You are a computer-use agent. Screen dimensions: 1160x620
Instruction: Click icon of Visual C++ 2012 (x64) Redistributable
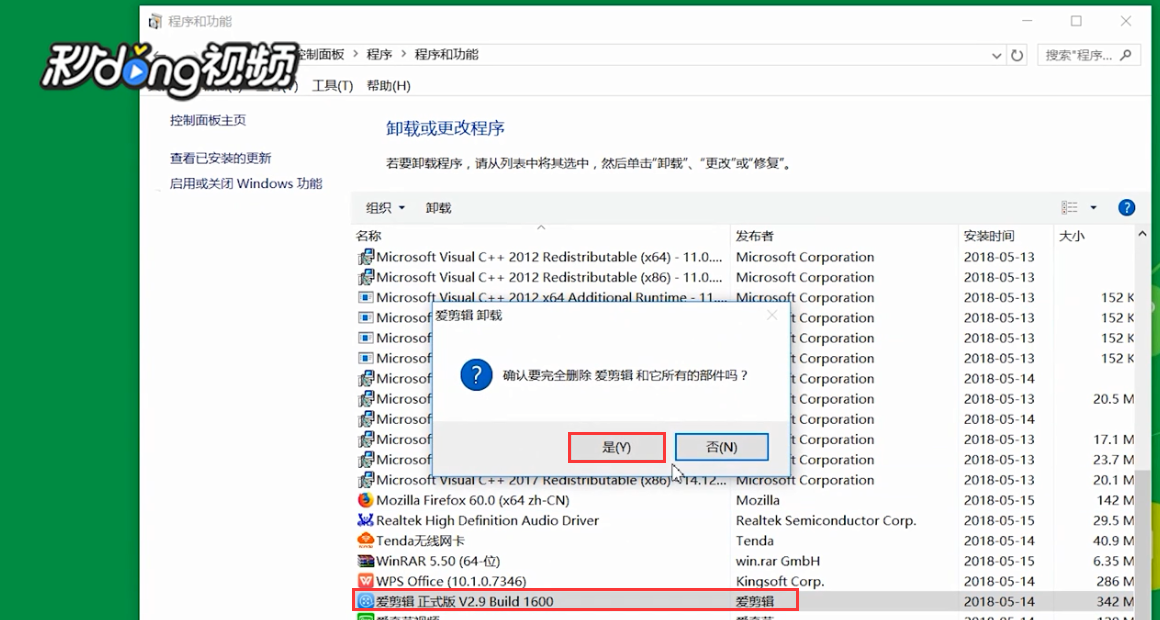(x=365, y=257)
